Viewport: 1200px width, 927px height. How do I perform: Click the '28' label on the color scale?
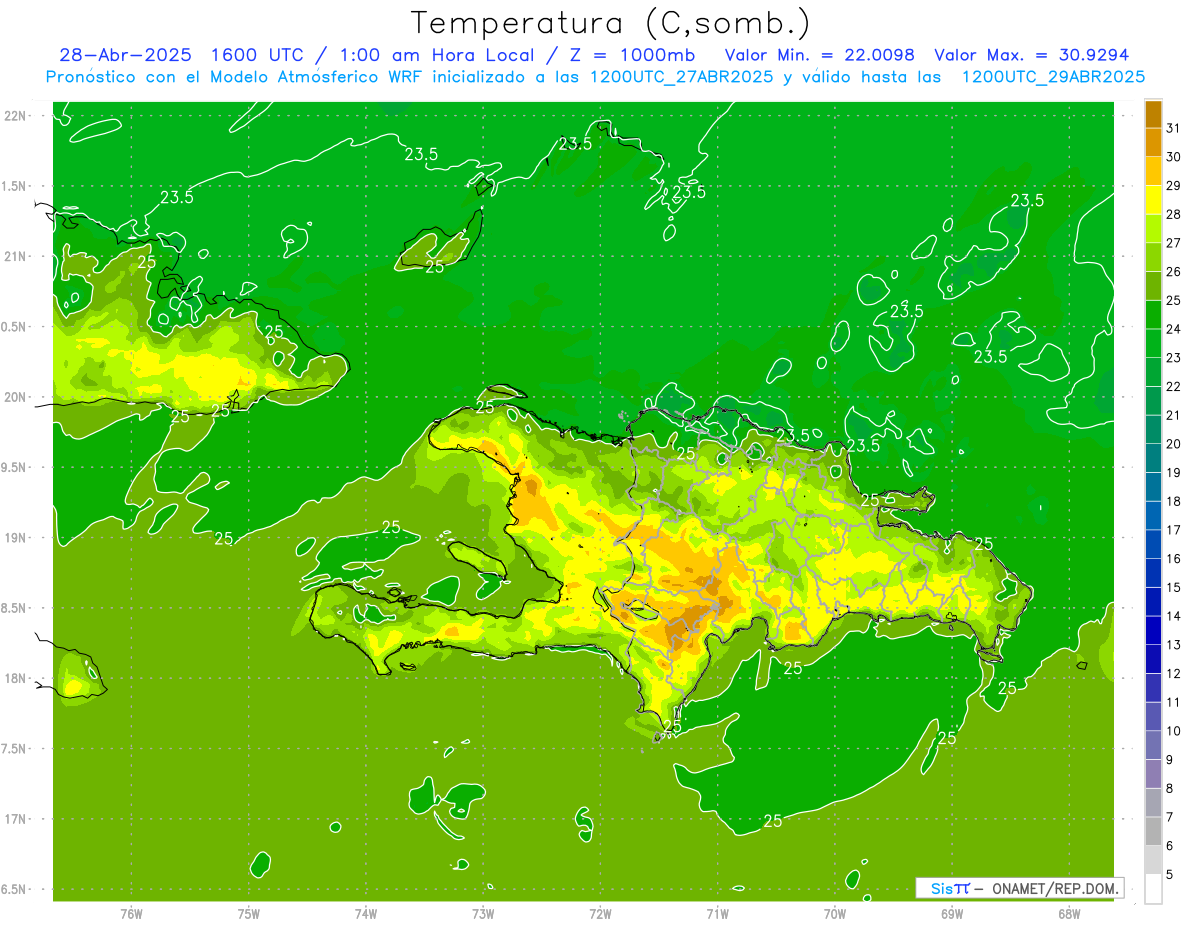click(x=1173, y=214)
